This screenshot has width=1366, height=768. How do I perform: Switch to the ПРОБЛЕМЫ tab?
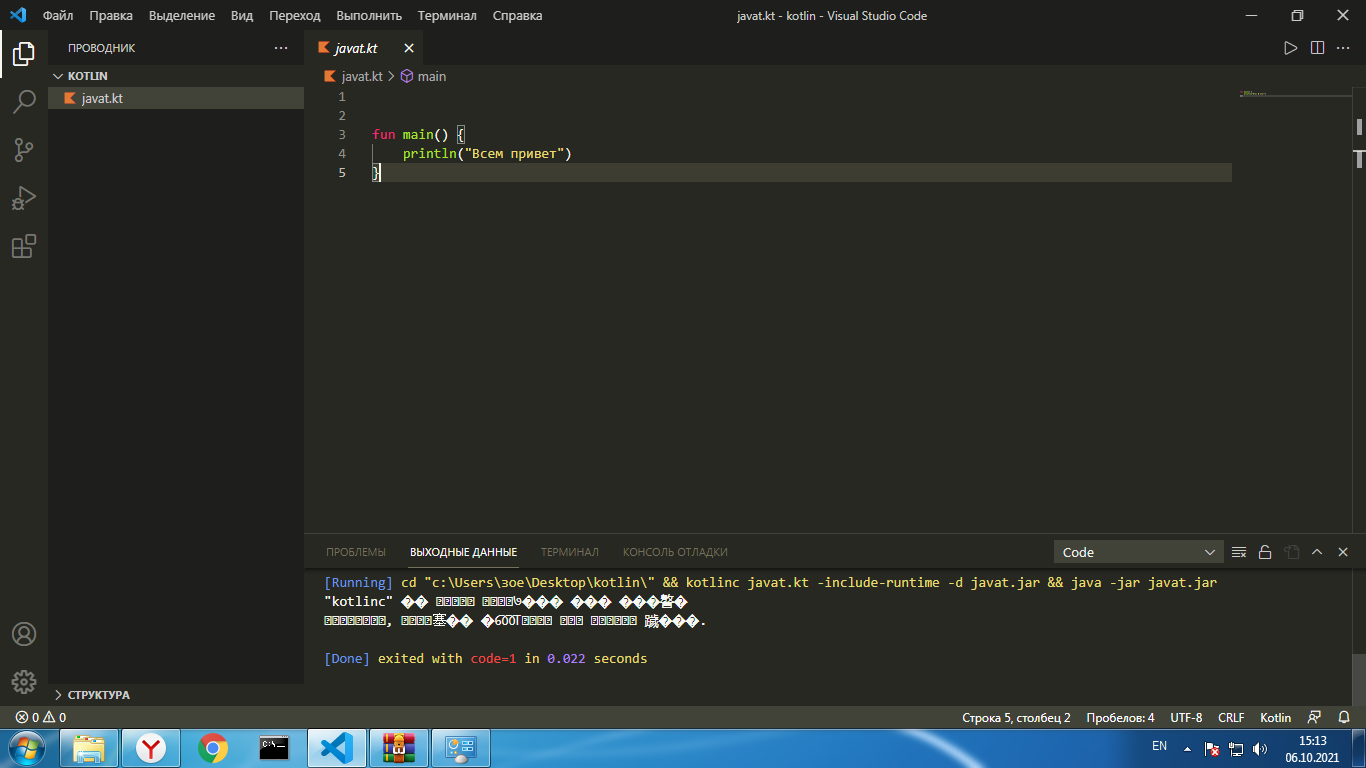356,552
